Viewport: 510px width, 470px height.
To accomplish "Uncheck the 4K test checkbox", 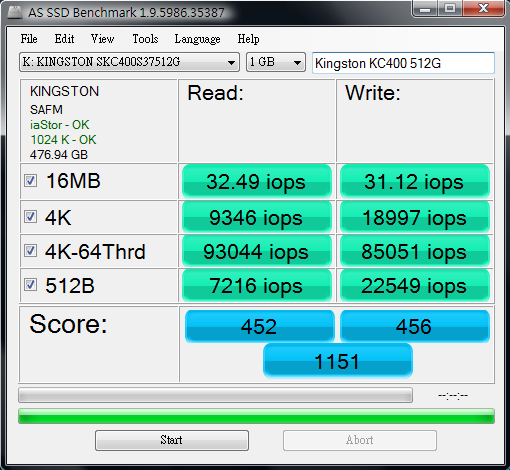I will click(x=30, y=217).
